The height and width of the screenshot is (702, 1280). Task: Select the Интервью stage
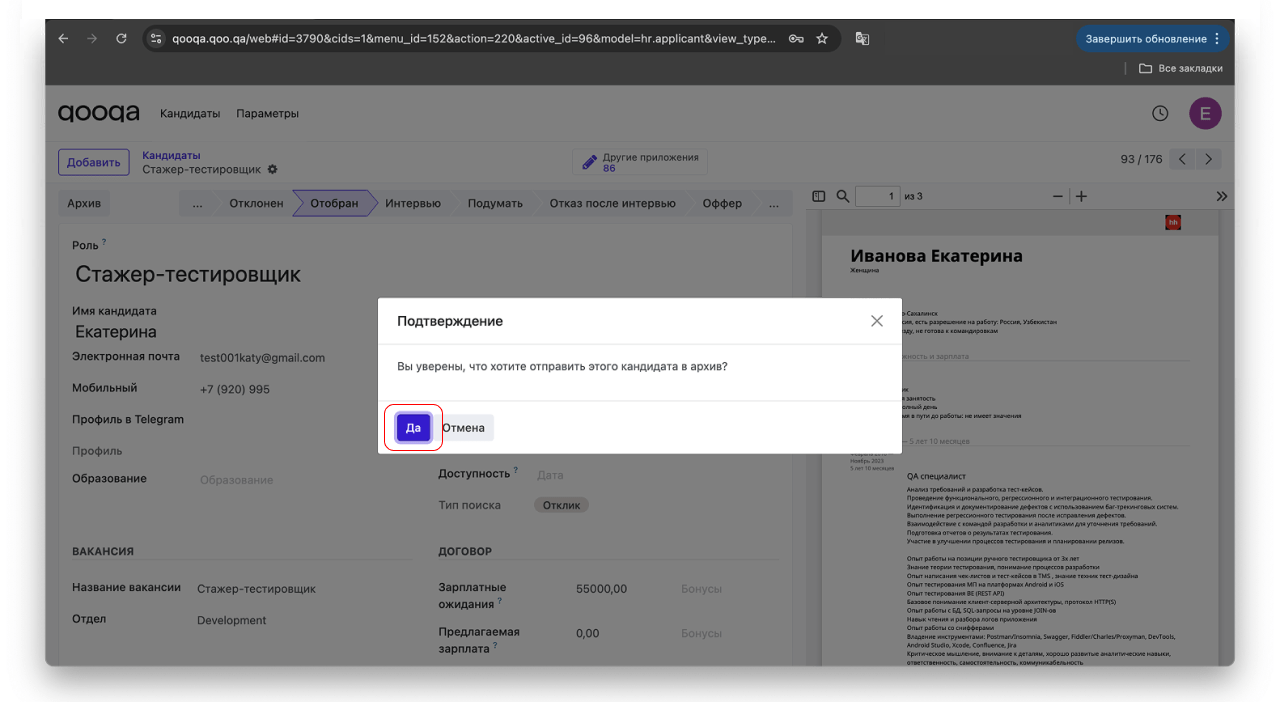click(413, 203)
